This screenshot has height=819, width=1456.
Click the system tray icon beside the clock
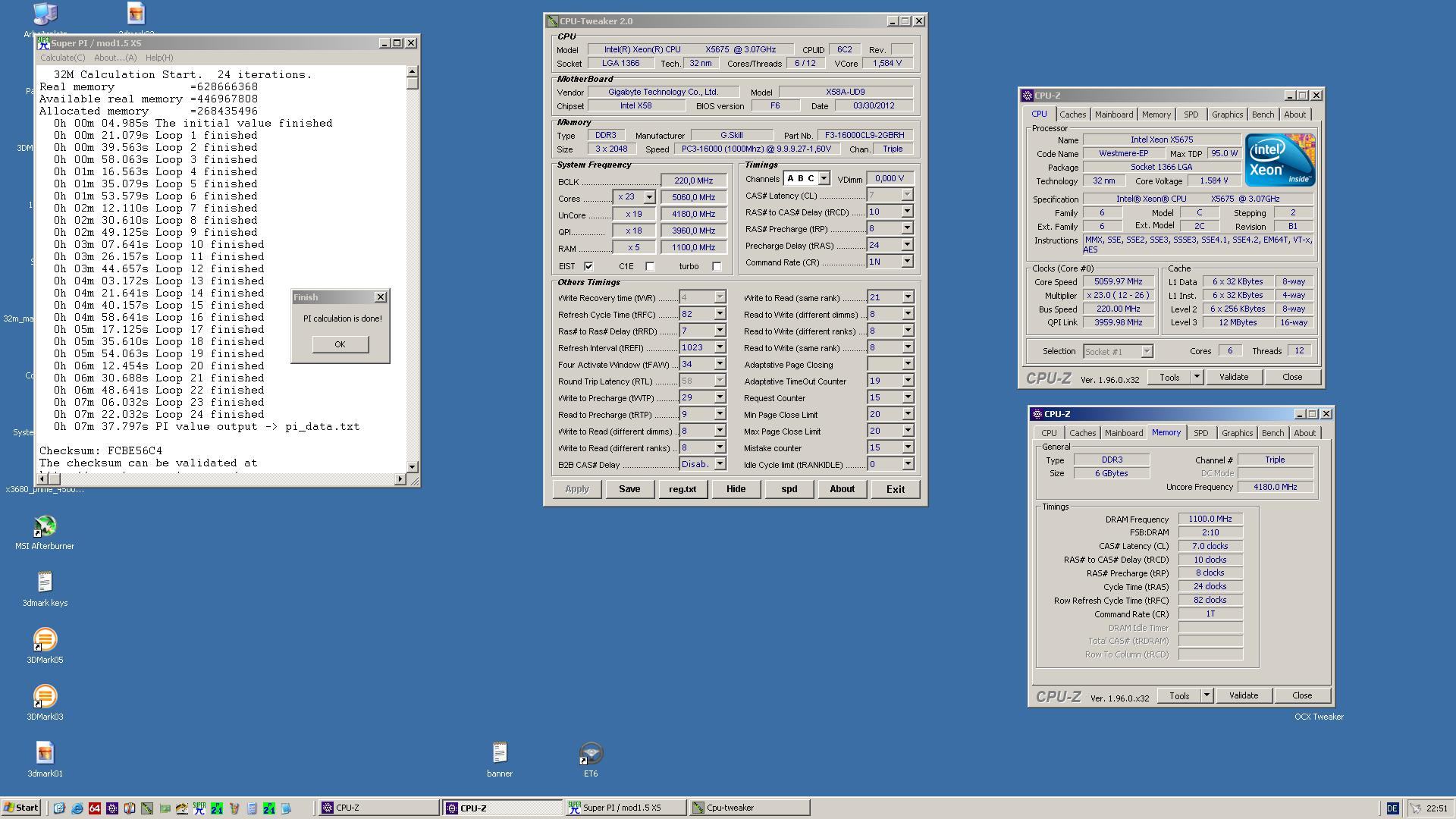coord(1415,808)
